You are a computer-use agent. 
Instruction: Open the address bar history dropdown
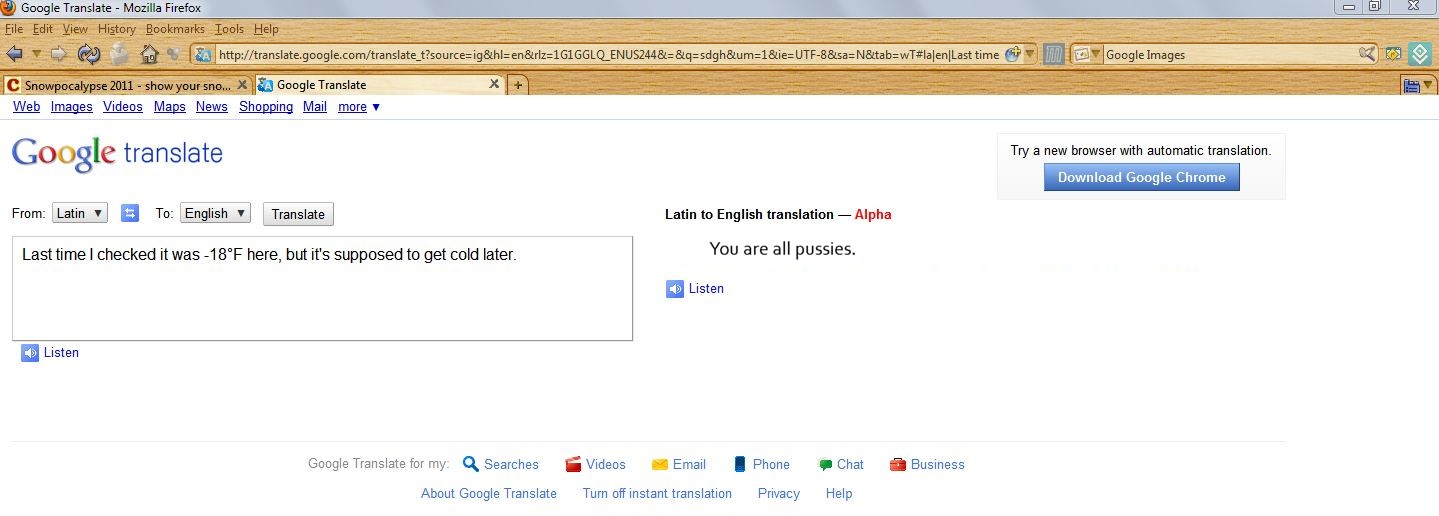1030,54
